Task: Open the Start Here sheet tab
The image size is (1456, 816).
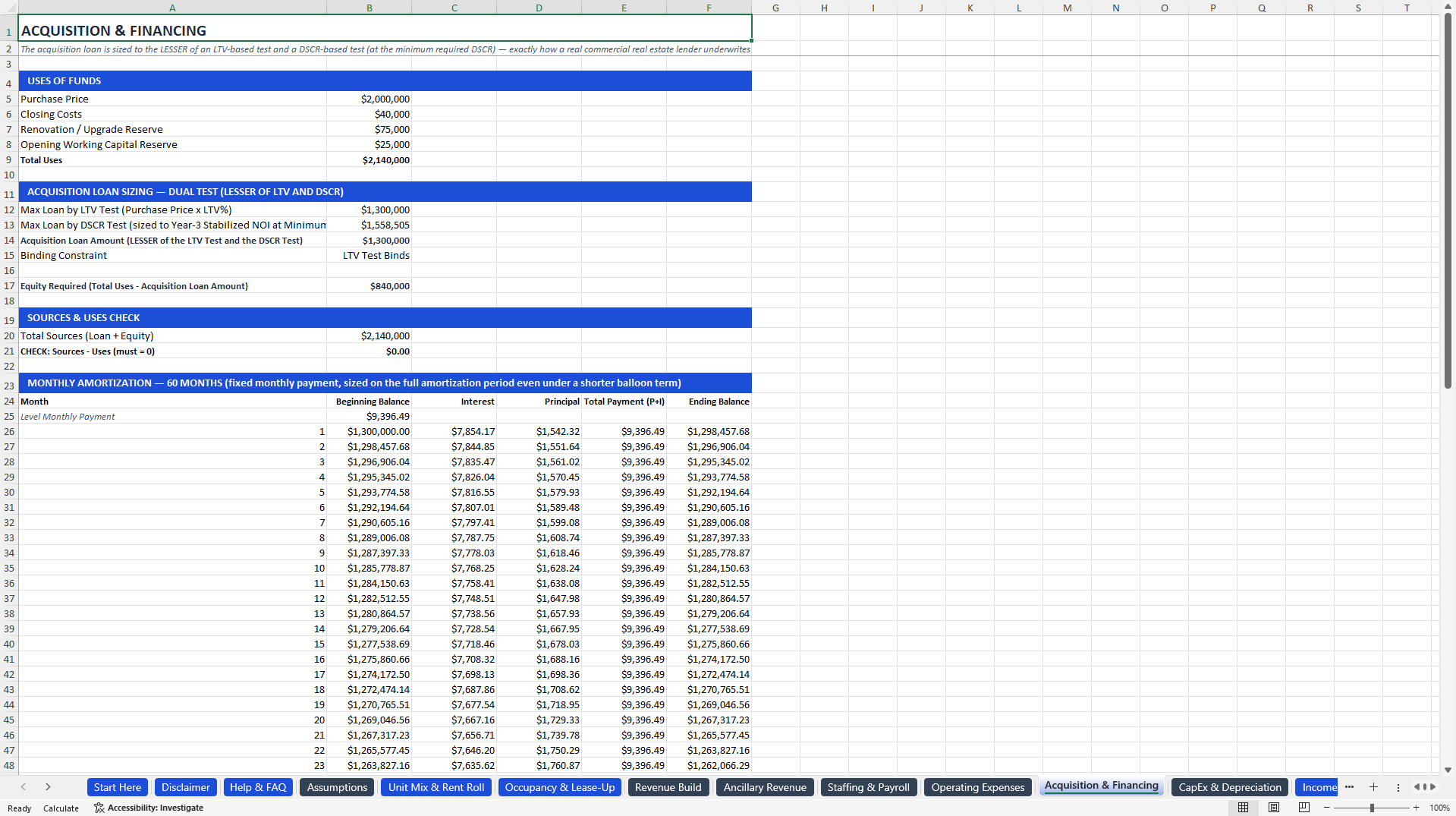Action: (x=118, y=787)
